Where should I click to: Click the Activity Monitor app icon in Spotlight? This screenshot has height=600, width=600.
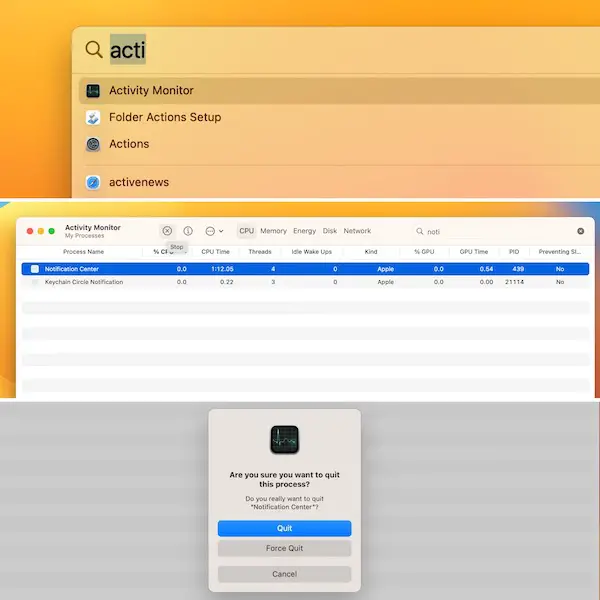coord(93,91)
